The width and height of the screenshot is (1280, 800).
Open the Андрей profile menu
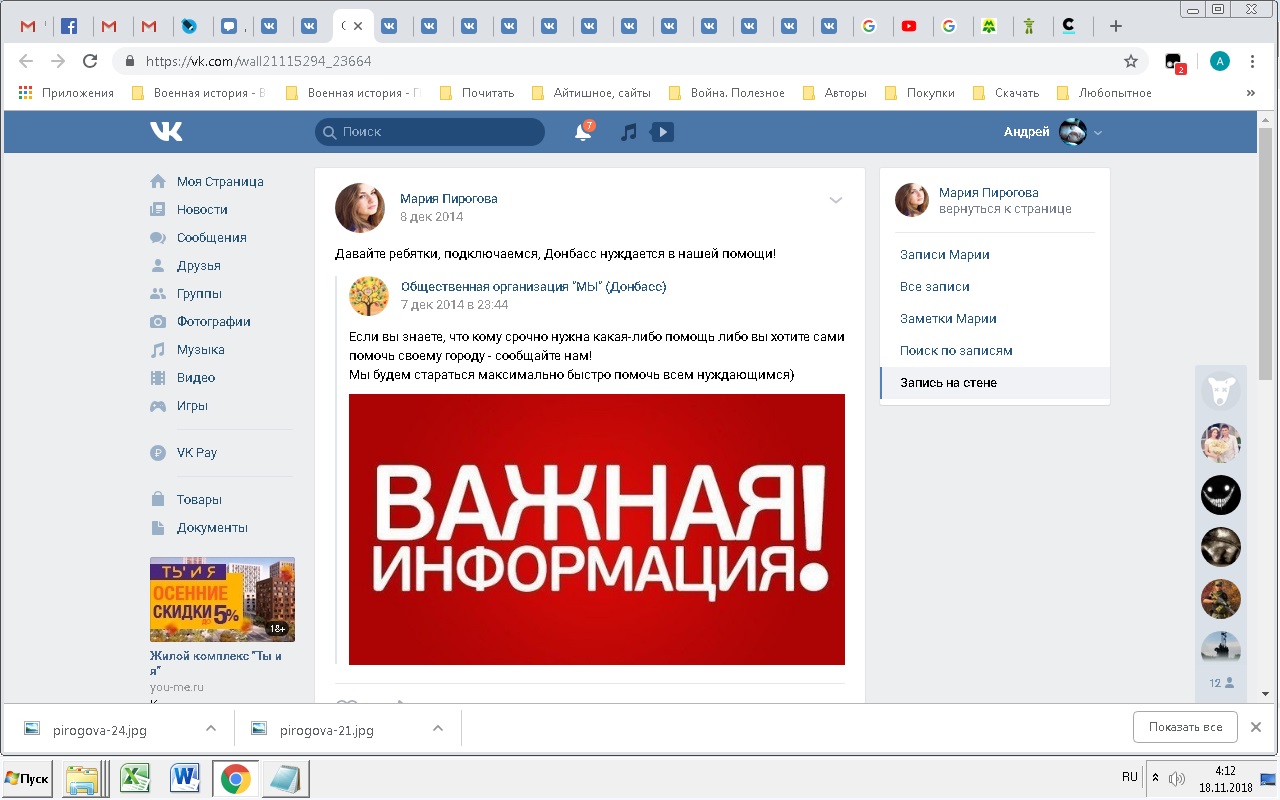click(x=1052, y=132)
